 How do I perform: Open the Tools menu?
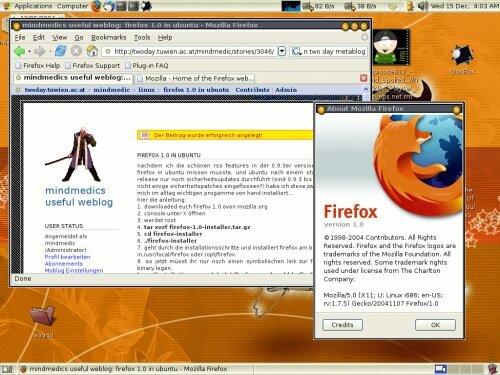[142, 37]
